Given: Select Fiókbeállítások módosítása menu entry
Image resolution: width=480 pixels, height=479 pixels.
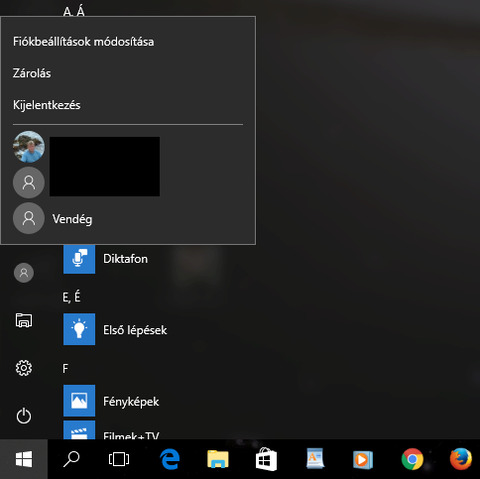Looking at the screenshot, I should point(83,42).
